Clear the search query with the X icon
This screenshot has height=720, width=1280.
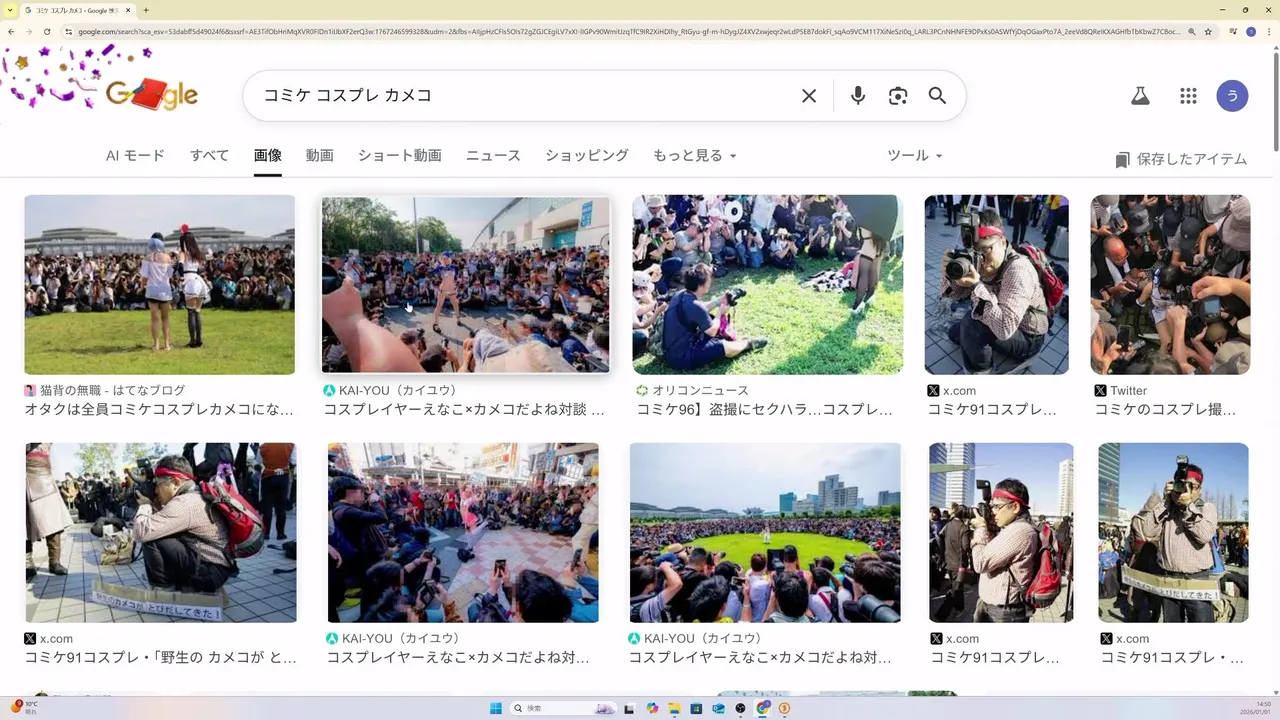pos(809,96)
